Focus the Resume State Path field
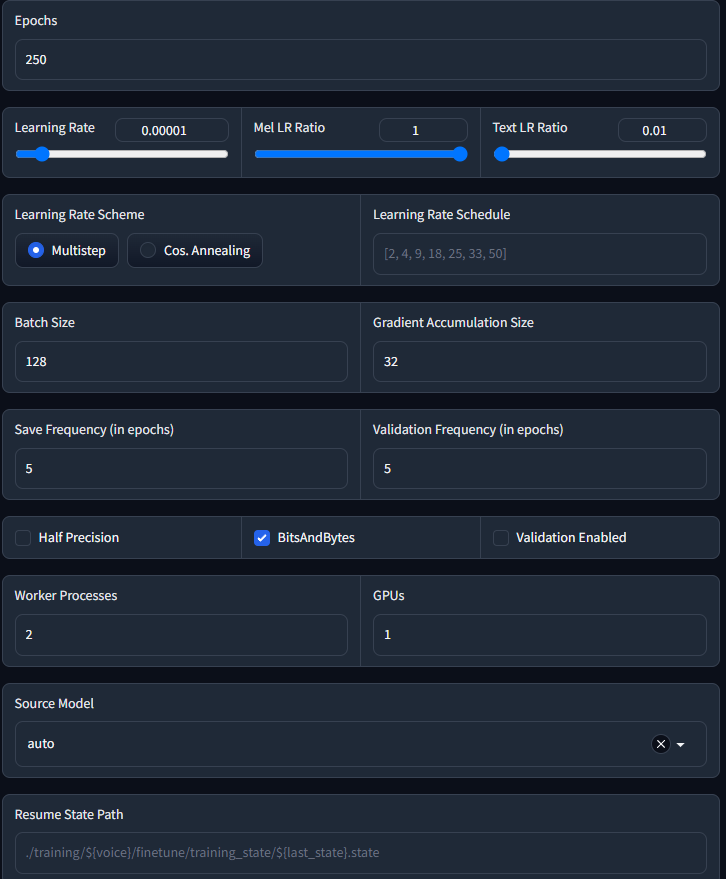 pos(360,853)
